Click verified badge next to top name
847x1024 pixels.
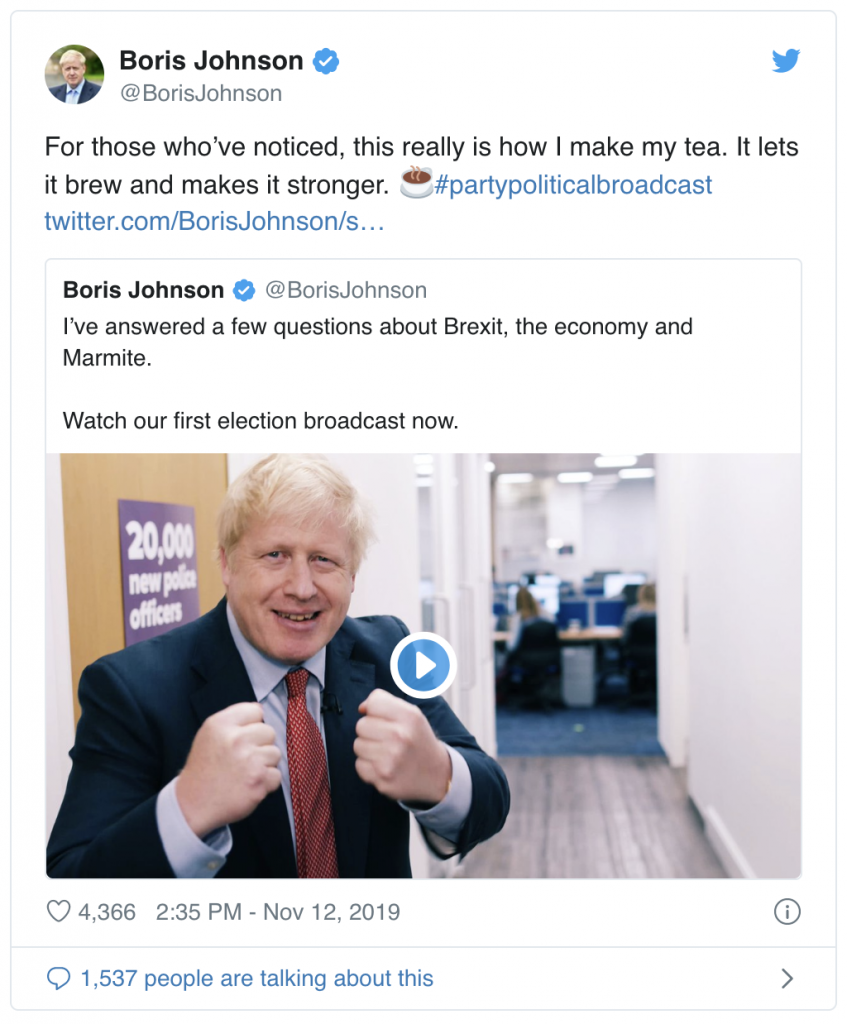pyautogui.click(x=326, y=61)
